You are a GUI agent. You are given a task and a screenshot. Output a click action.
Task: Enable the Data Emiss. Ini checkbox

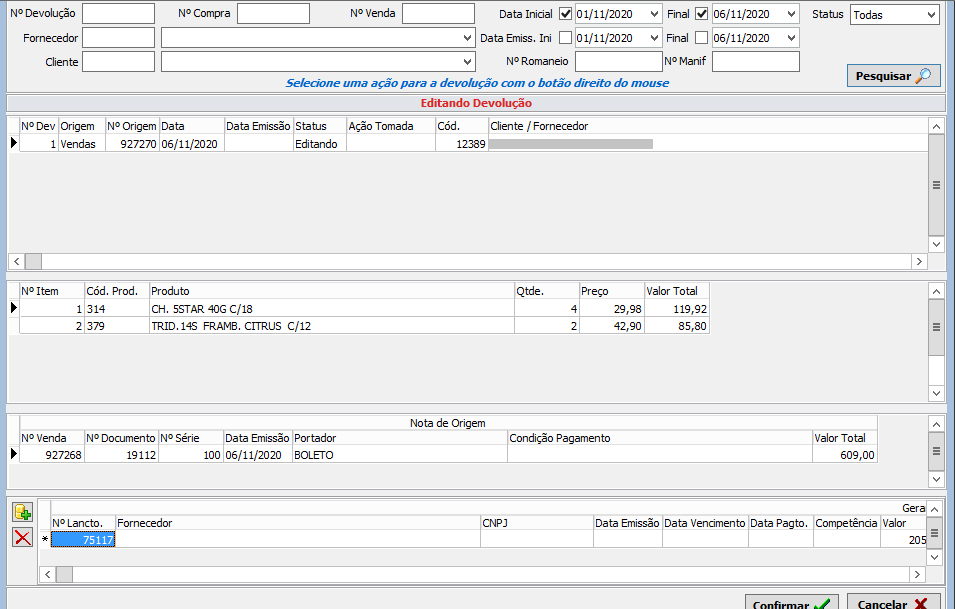566,38
